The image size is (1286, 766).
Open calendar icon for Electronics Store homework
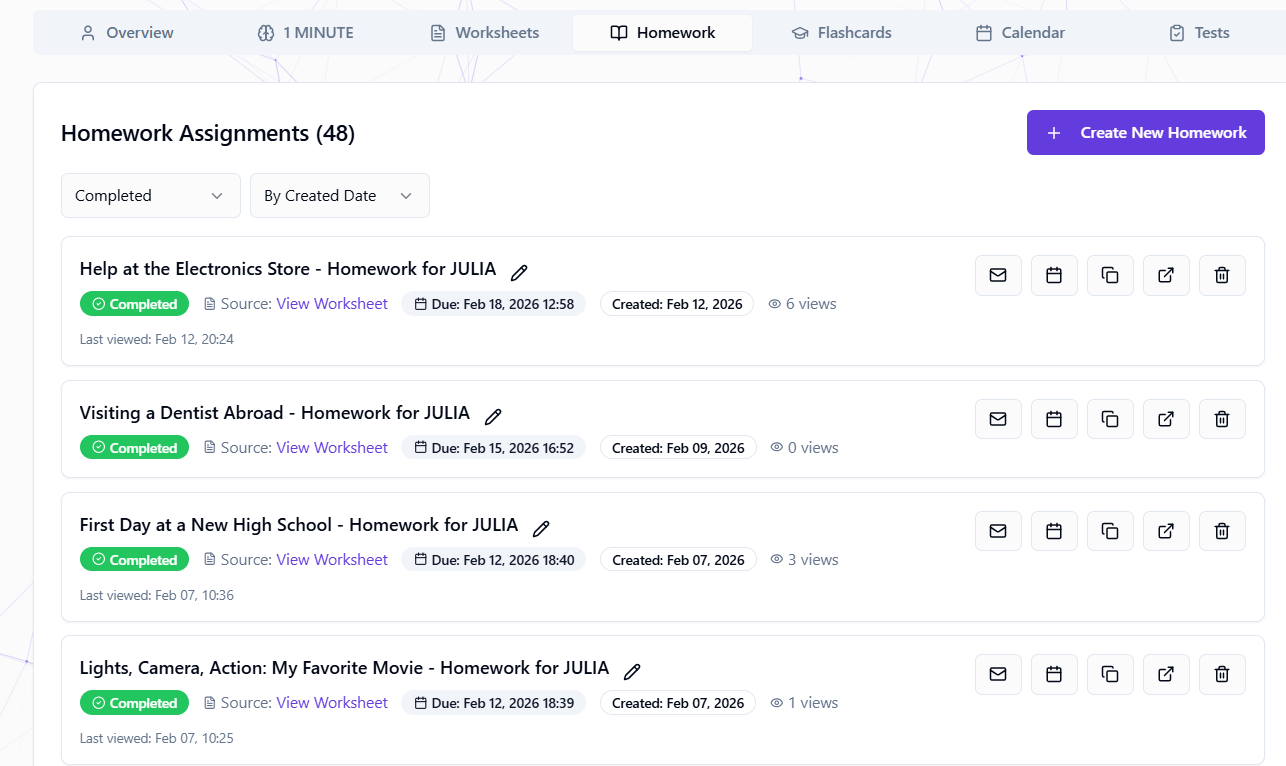pos(1054,275)
